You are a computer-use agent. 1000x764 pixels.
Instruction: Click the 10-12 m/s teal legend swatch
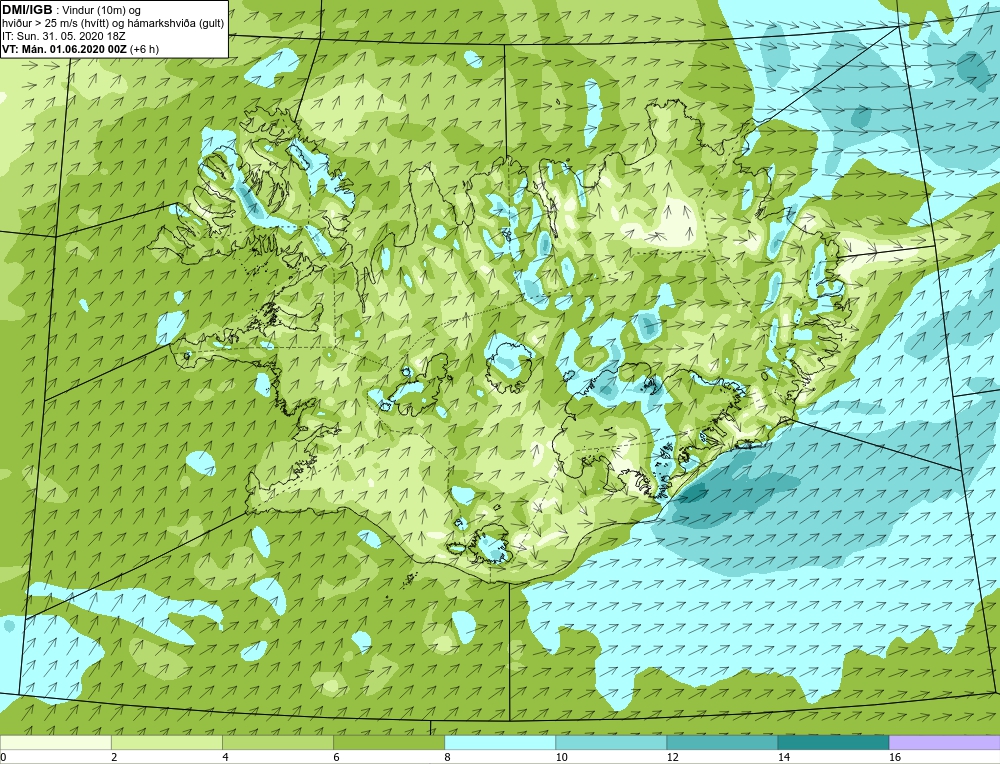point(611,742)
